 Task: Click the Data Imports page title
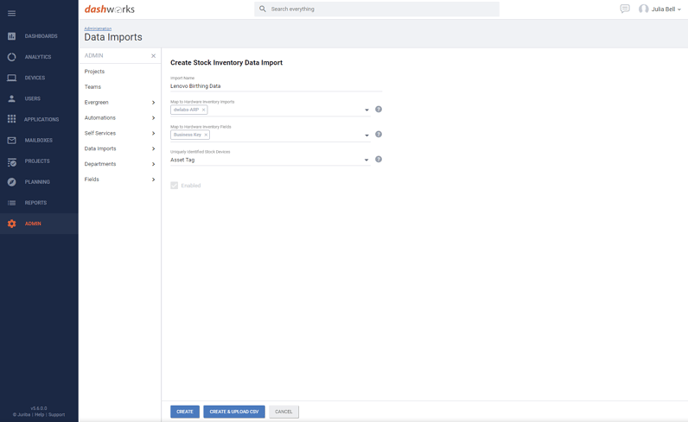coord(113,37)
